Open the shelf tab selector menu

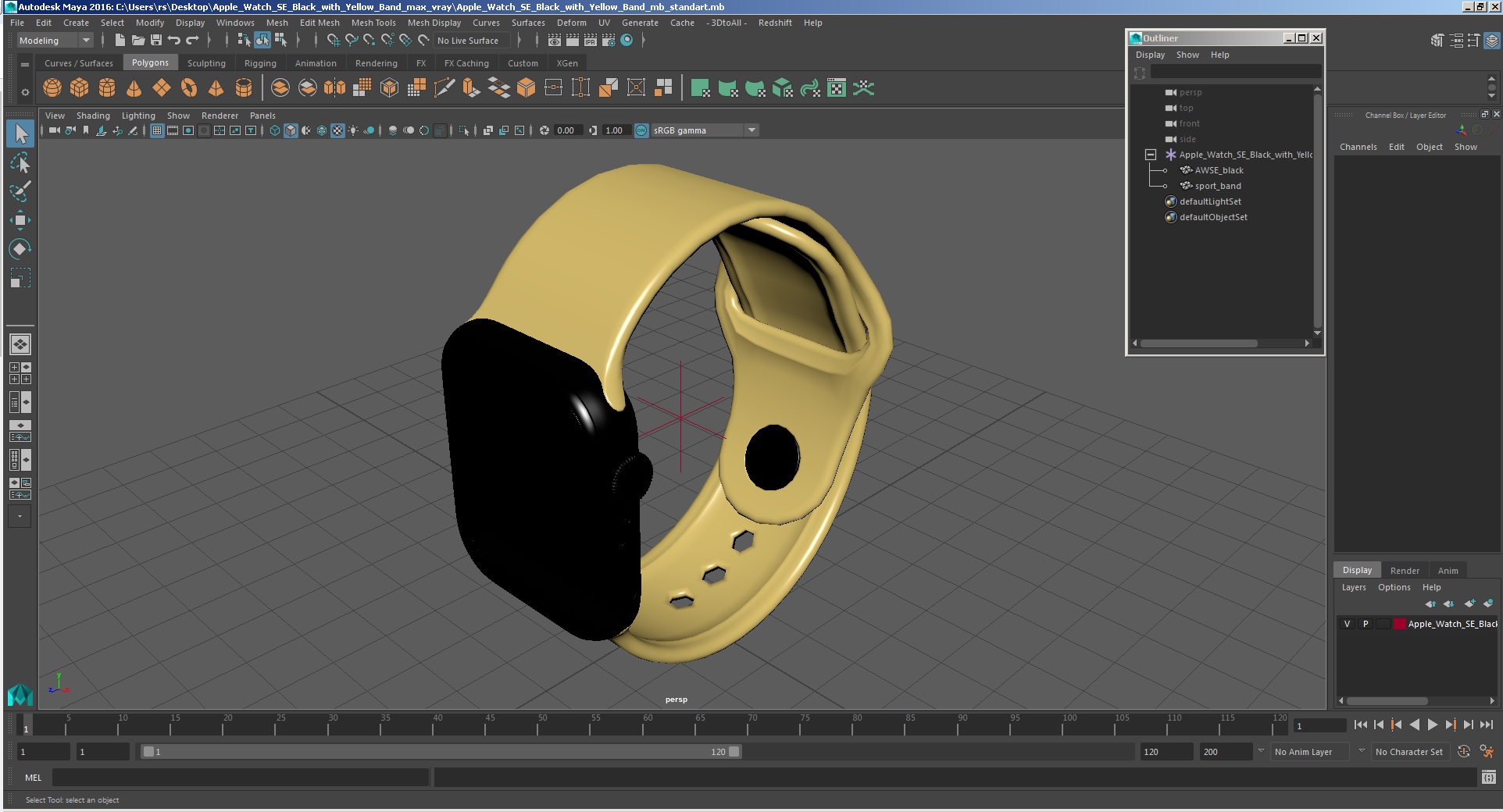click(x=24, y=64)
